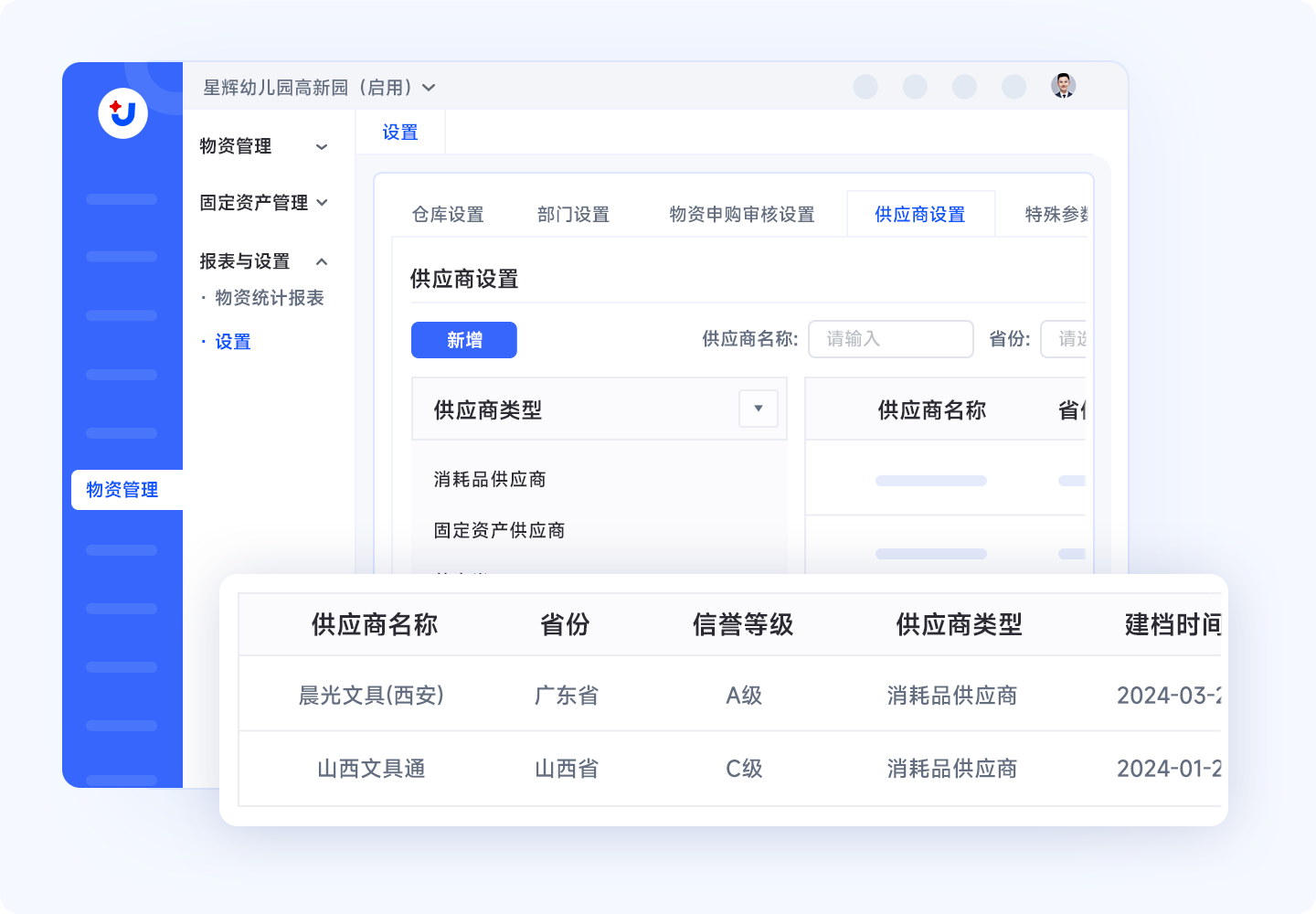This screenshot has width=1316, height=914.
Task: Click the A级 rating cell
Action: pyautogui.click(x=744, y=696)
